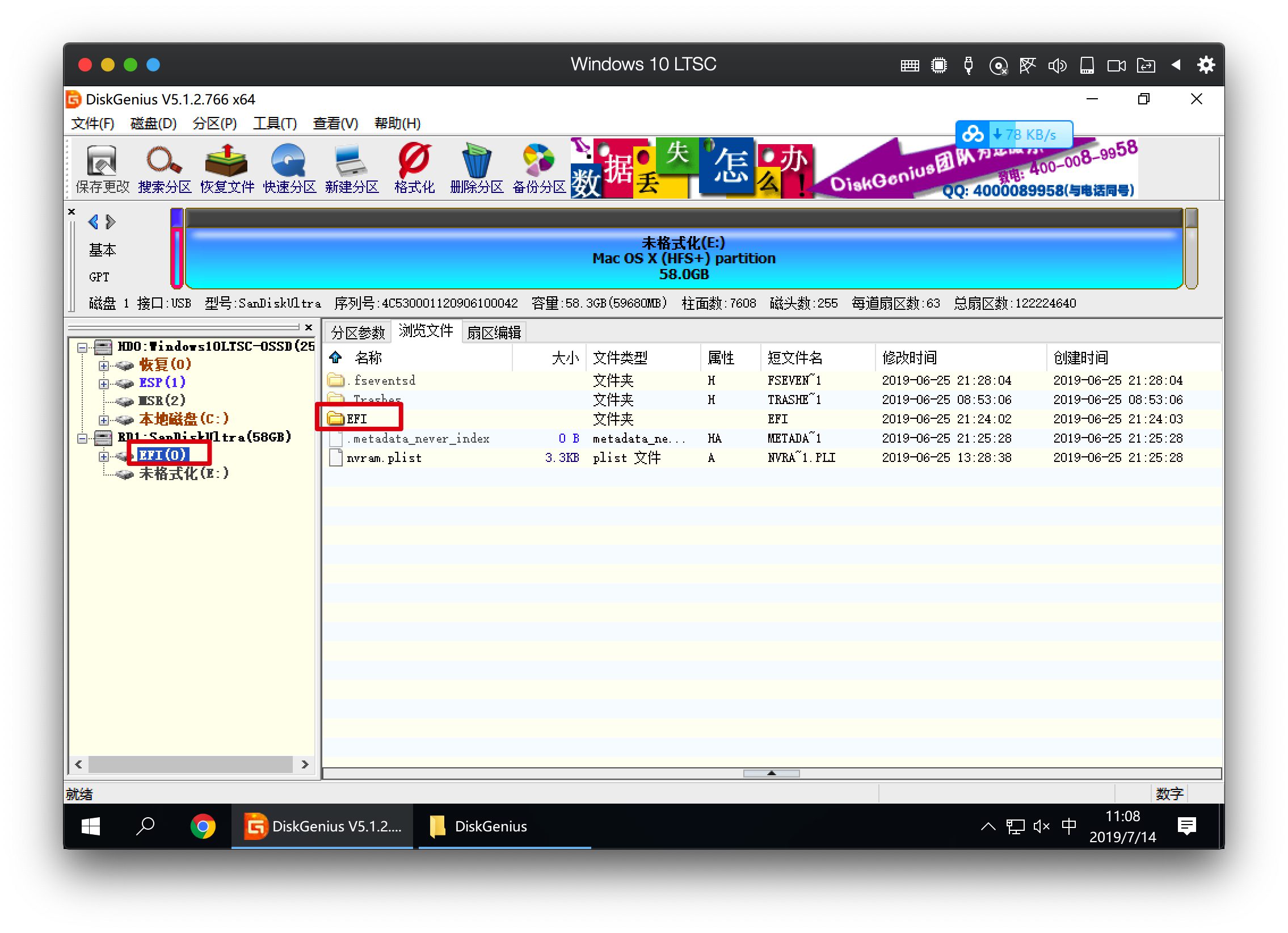Expand the ESP(1) partition node
This screenshot has height=933, width=1288.
point(103,383)
